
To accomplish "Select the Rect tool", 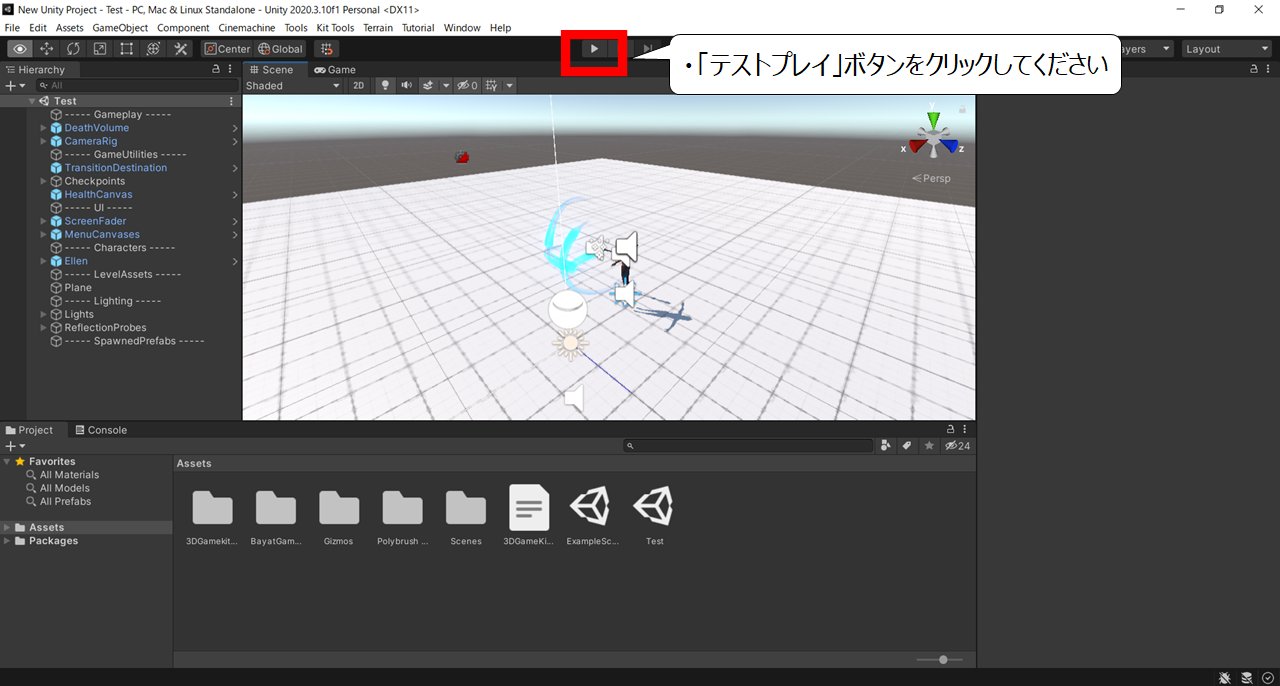I will click(x=127, y=49).
